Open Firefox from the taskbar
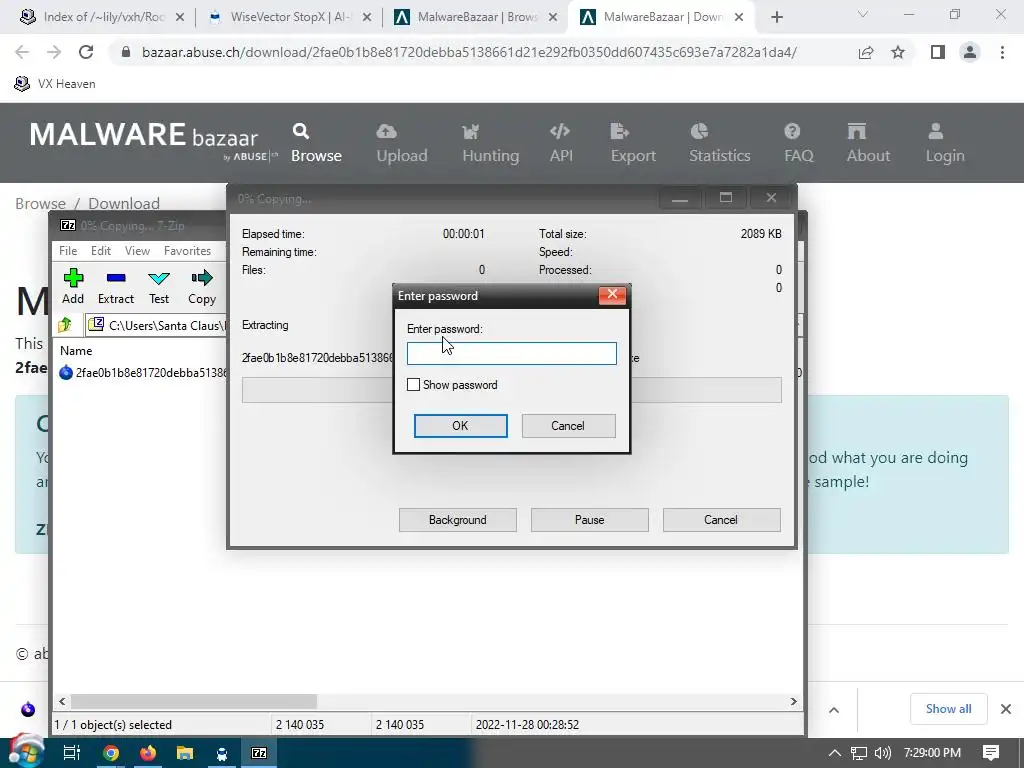The image size is (1024, 768). pos(148,753)
